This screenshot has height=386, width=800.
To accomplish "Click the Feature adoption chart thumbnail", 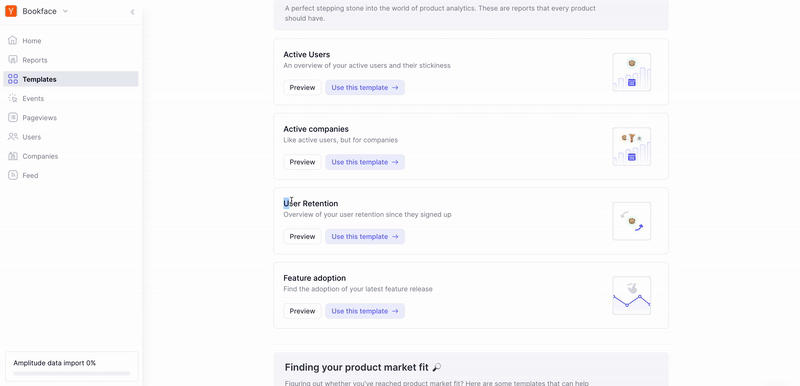I will [632, 296].
